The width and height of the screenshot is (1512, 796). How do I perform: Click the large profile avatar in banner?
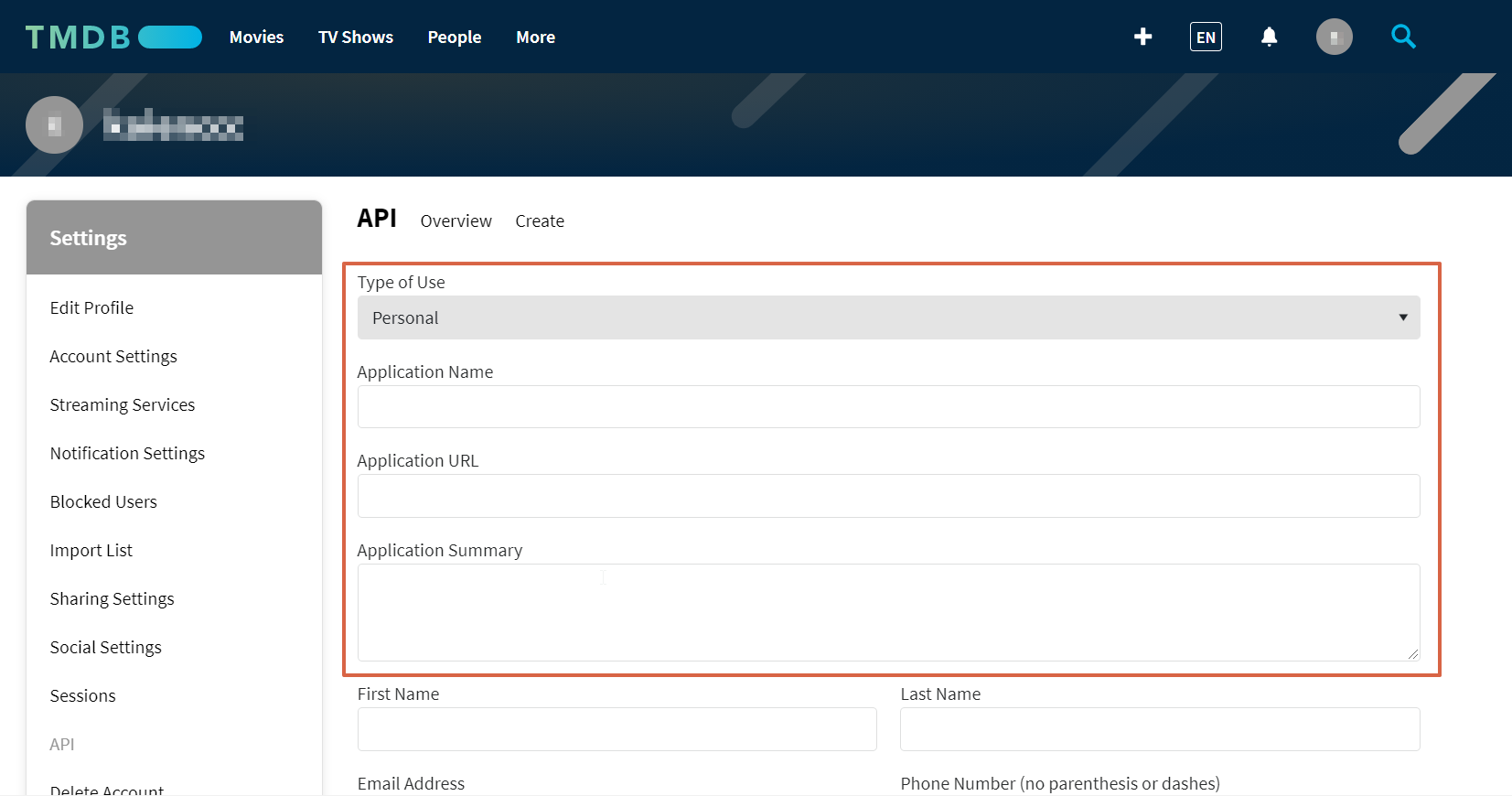click(54, 124)
